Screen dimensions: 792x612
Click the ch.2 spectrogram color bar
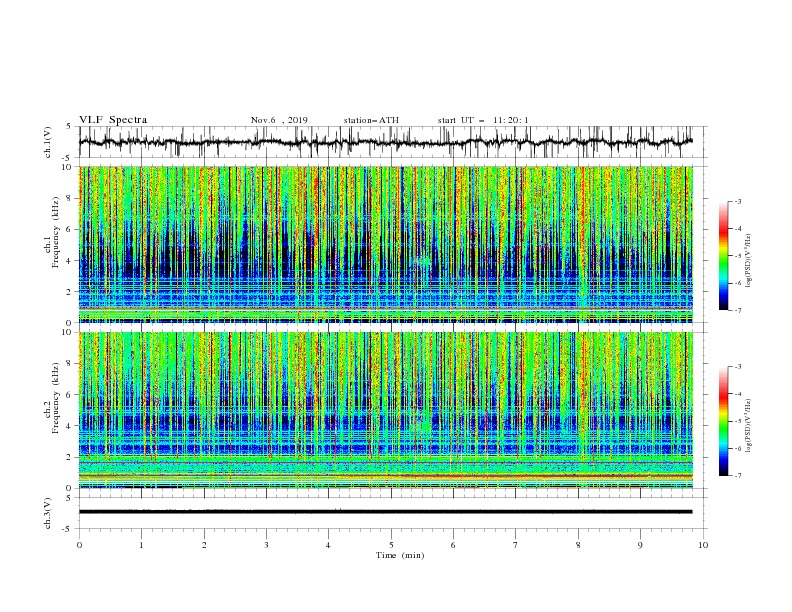click(724, 421)
